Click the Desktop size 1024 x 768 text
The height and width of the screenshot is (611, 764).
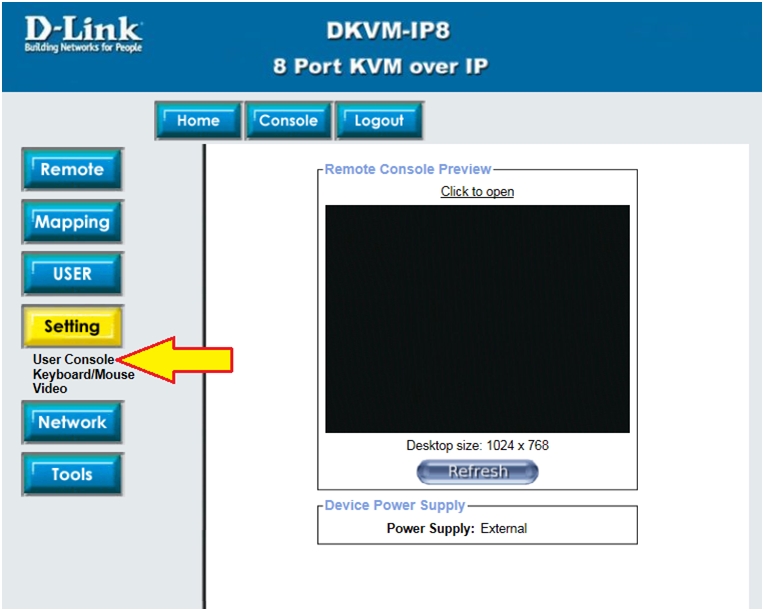477,446
